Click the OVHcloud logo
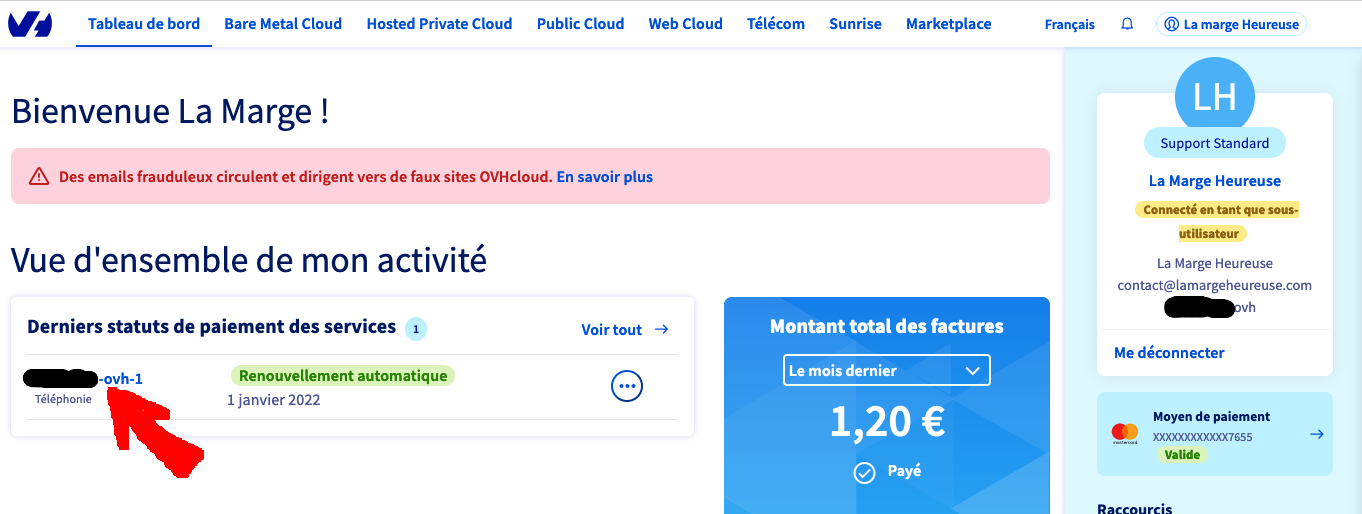Image resolution: width=1362 pixels, height=514 pixels. pyautogui.click(x=29, y=25)
